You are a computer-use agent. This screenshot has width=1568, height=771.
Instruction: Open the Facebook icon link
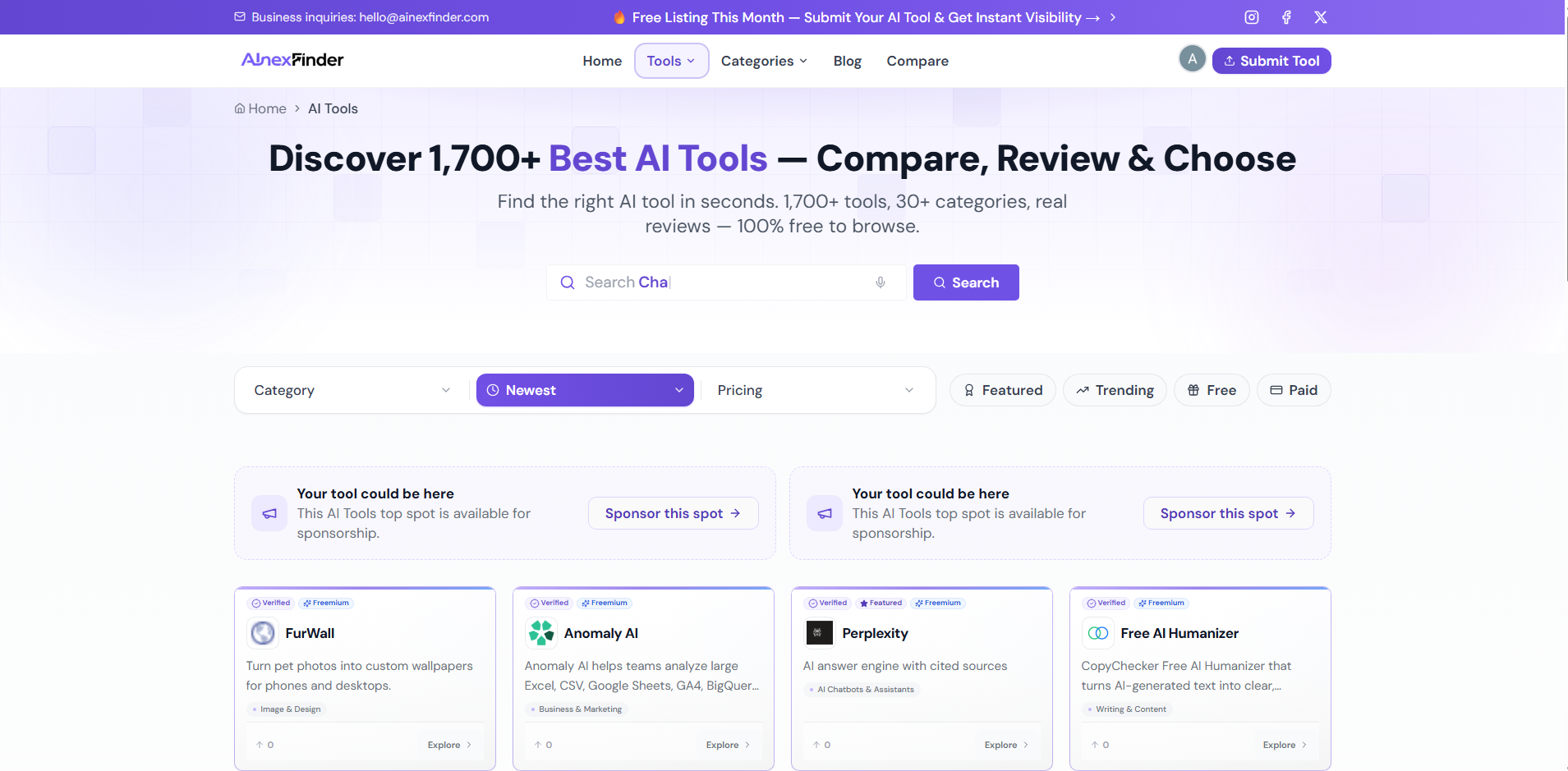pos(1286,17)
